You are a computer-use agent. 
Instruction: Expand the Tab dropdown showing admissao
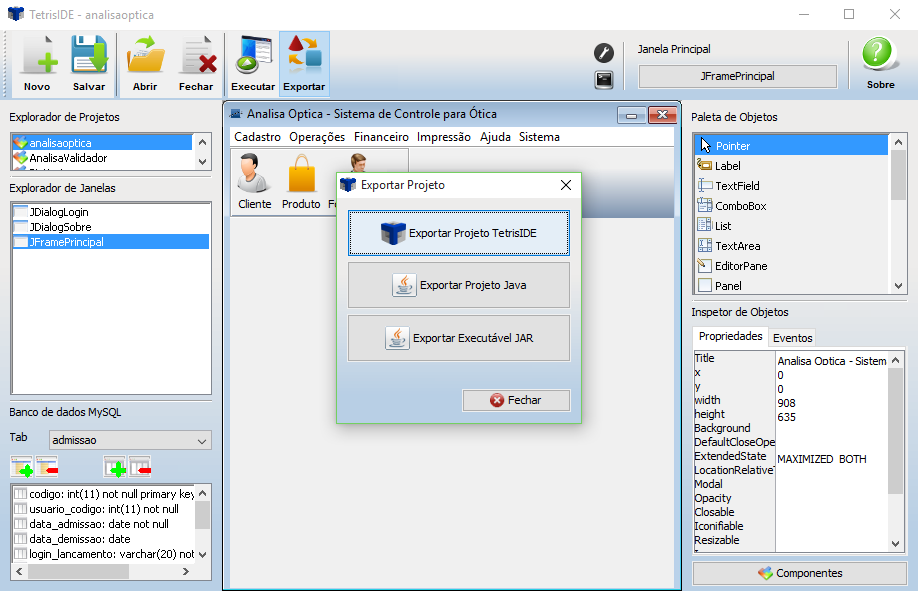coord(203,440)
